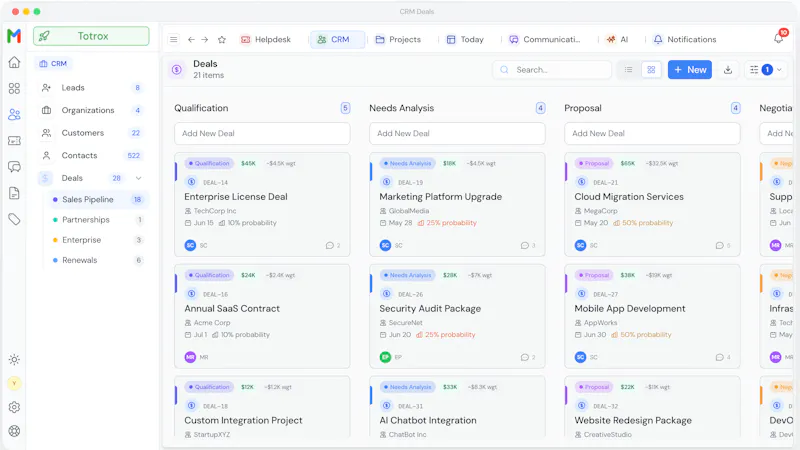The image size is (800, 450).
Task: Open the home icon in left rail
Action: click(x=14, y=62)
